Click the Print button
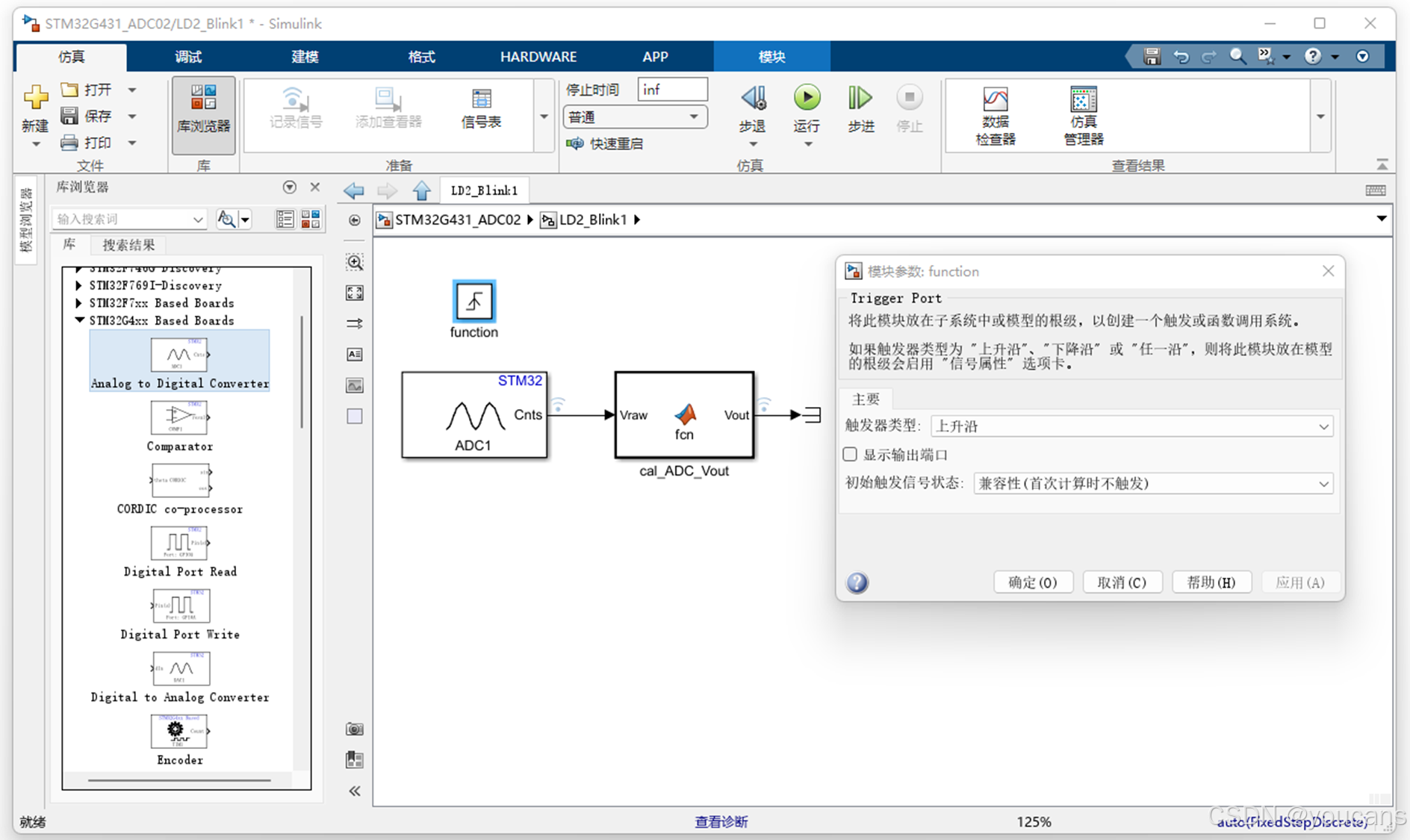Viewport: 1410px width, 840px height. click(87, 142)
